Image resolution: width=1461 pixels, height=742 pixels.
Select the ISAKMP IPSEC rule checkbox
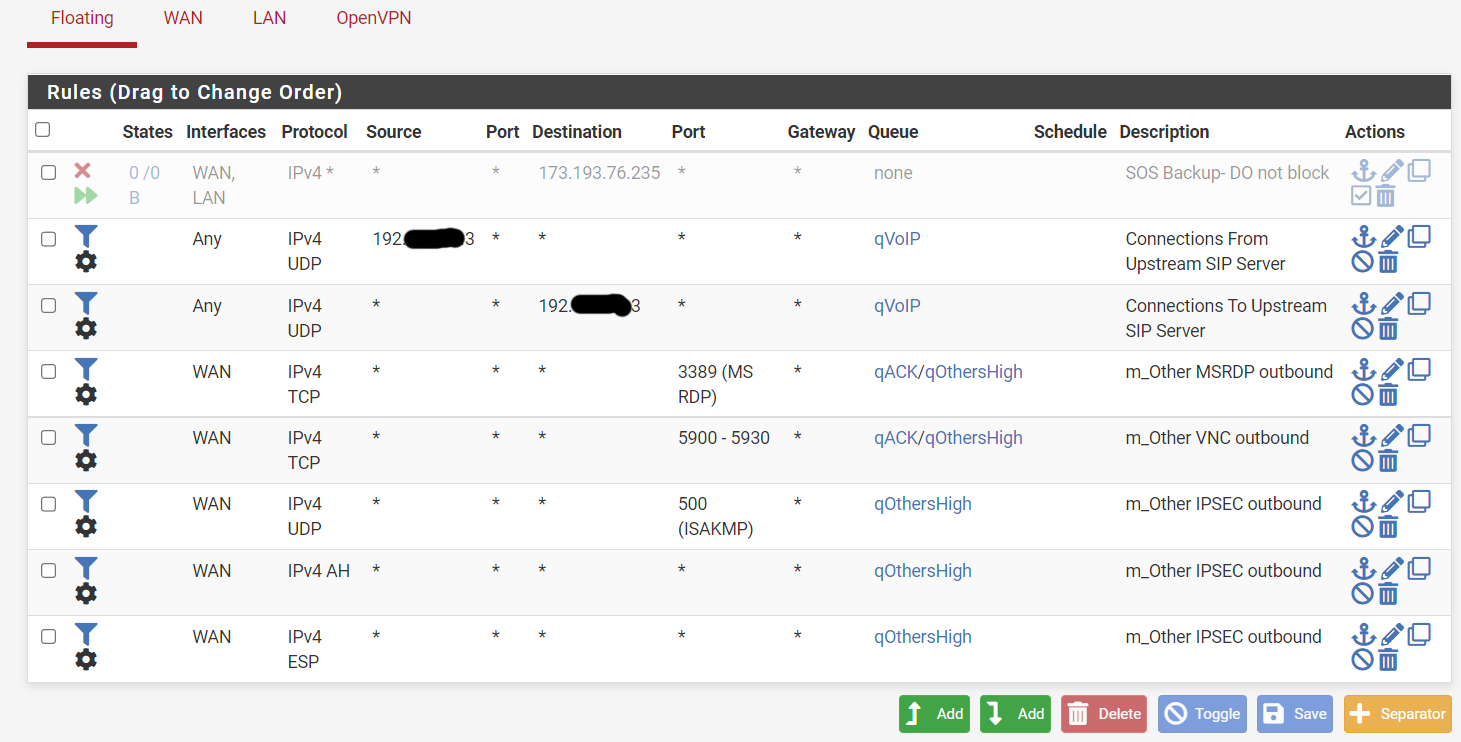pos(48,504)
